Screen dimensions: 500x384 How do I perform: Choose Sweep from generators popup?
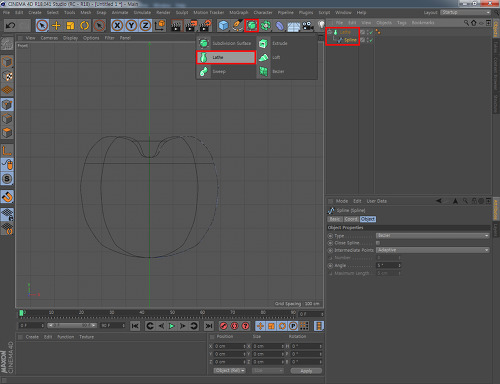click(x=226, y=71)
